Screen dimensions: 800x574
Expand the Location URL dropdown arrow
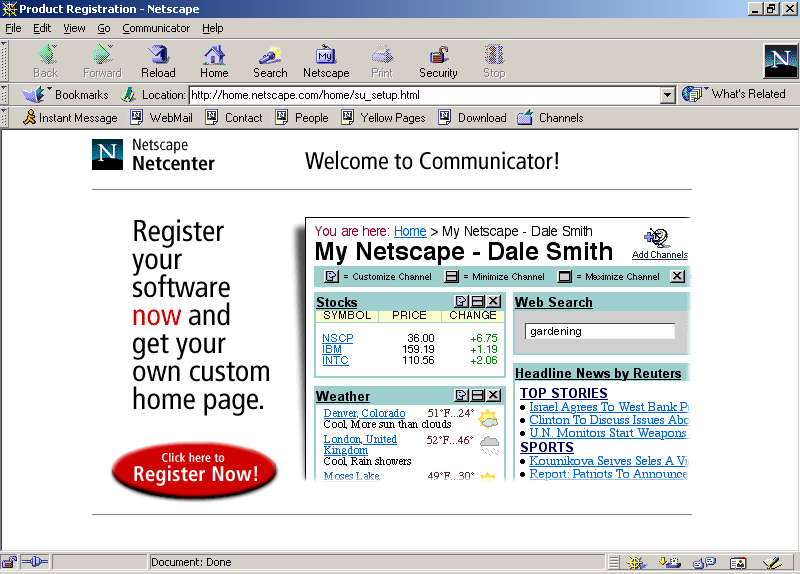click(667, 95)
